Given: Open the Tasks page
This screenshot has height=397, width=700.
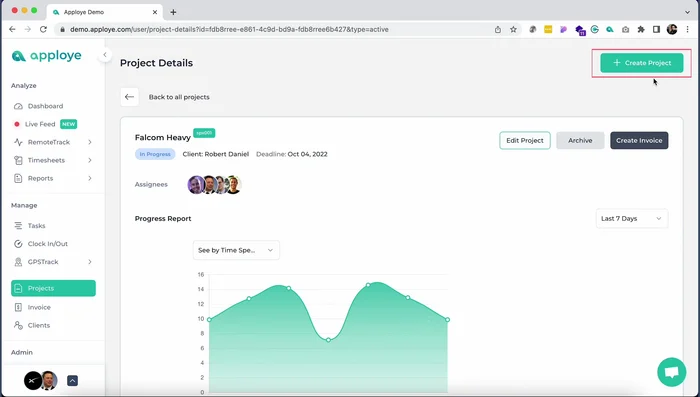Looking at the screenshot, I should click(36, 226).
